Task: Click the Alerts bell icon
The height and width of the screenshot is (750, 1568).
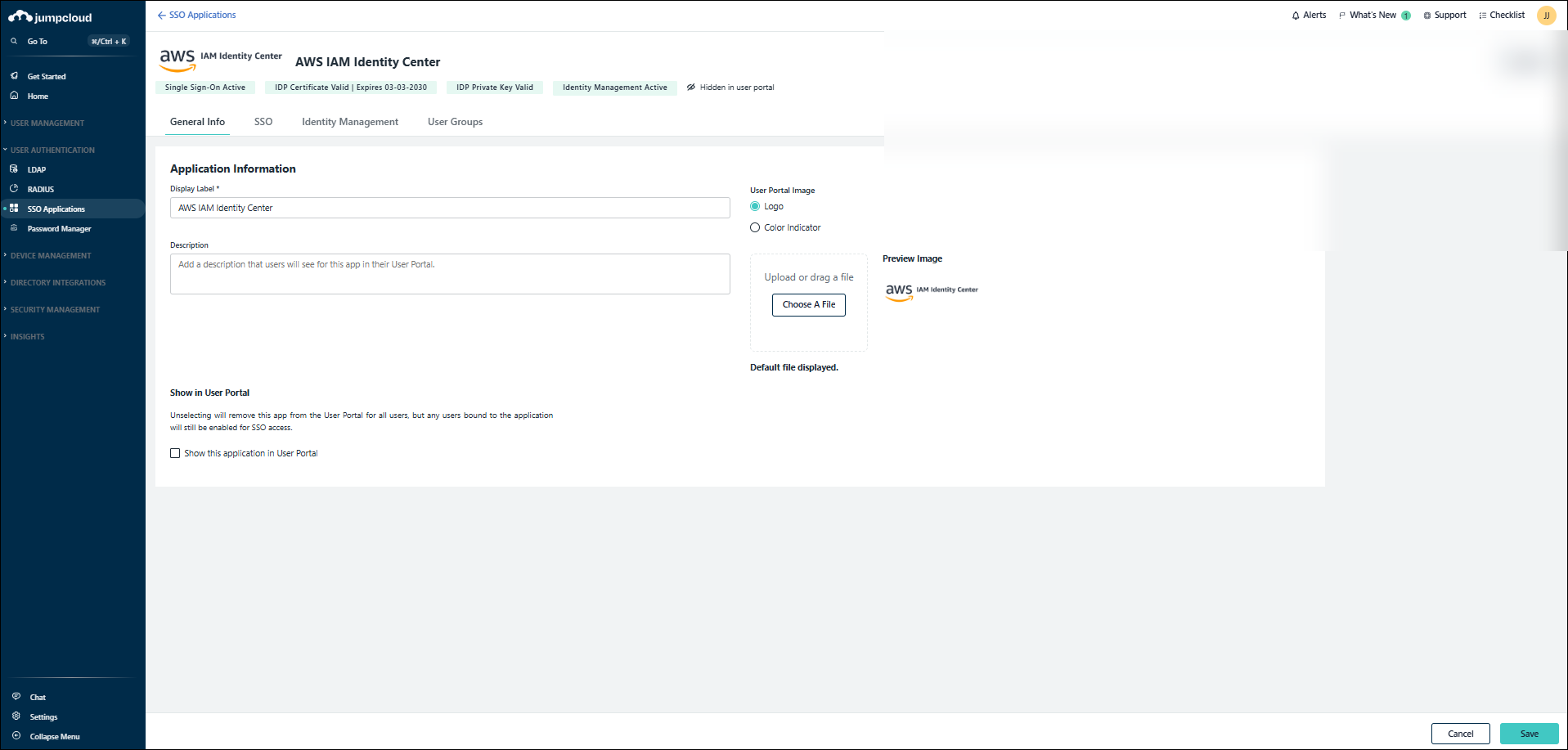Action: [x=1296, y=16]
